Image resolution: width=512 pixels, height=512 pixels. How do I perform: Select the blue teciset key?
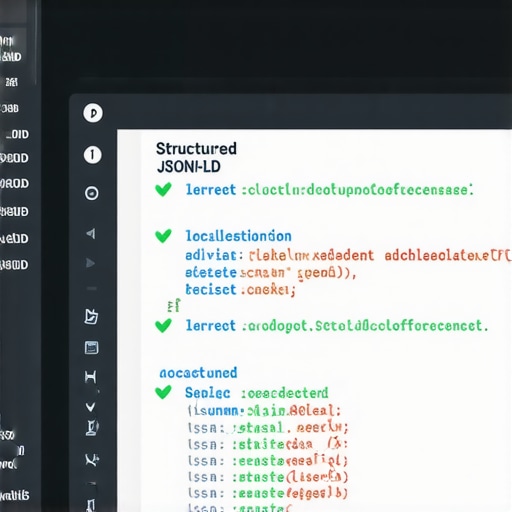tap(211, 289)
